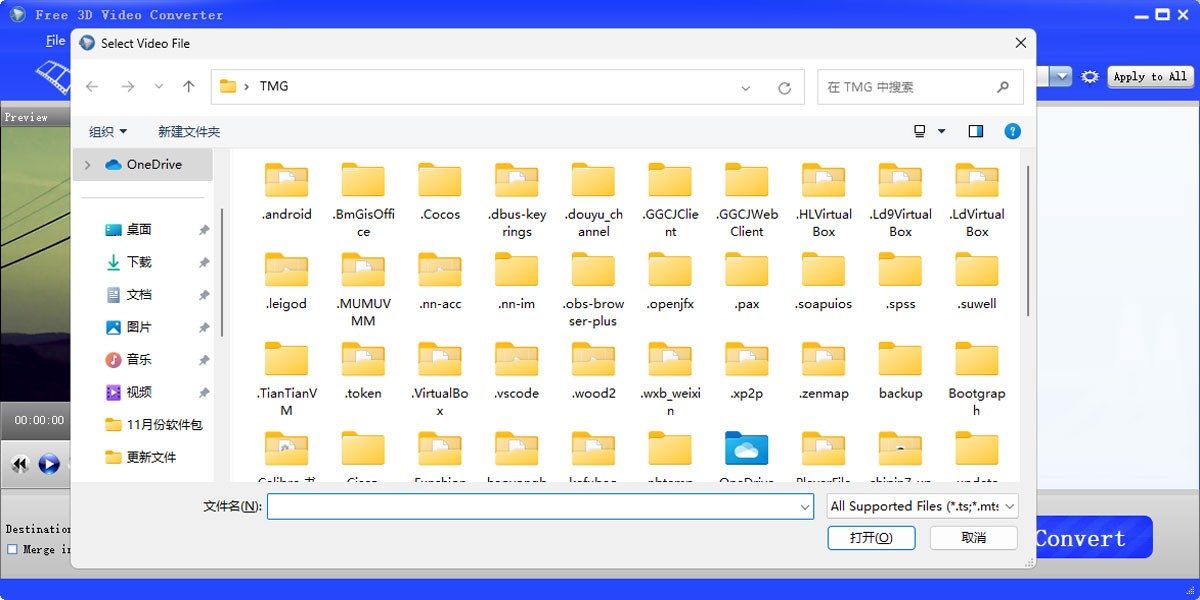The width and height of the screenshot is (1200, 600).
Task: Enable the Merge checkbox at bottom left
Action: [10, 548]
